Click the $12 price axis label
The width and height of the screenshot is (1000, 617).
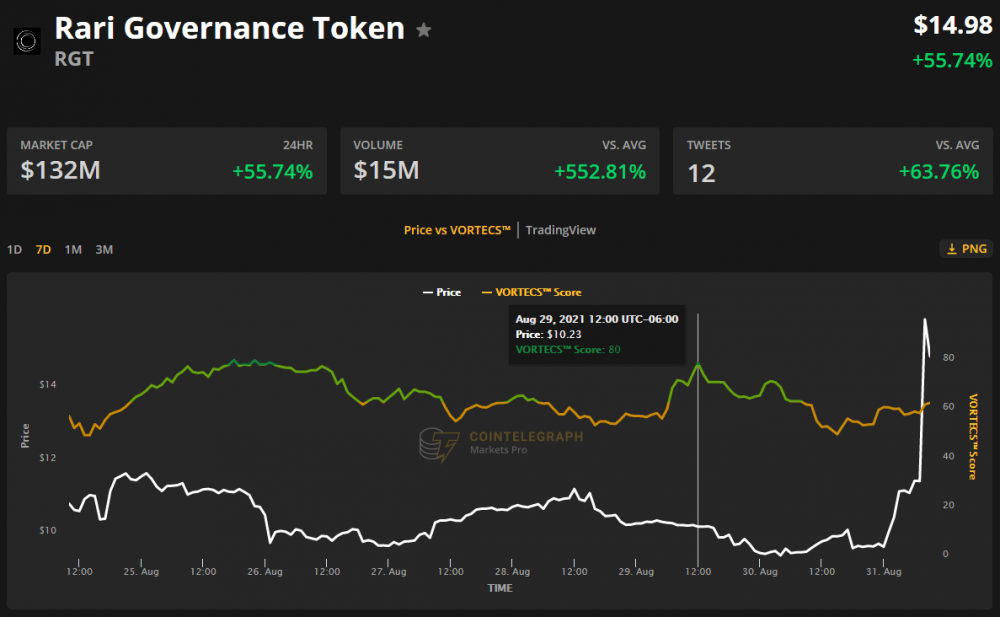[x=48, y=457]
